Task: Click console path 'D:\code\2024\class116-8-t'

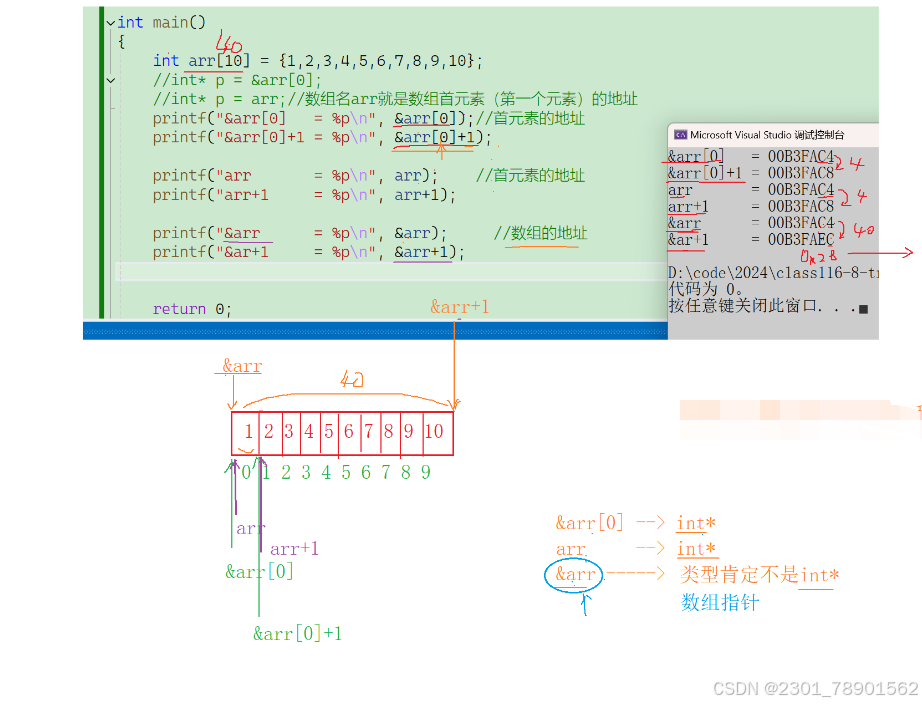Action: pos(773,273)
